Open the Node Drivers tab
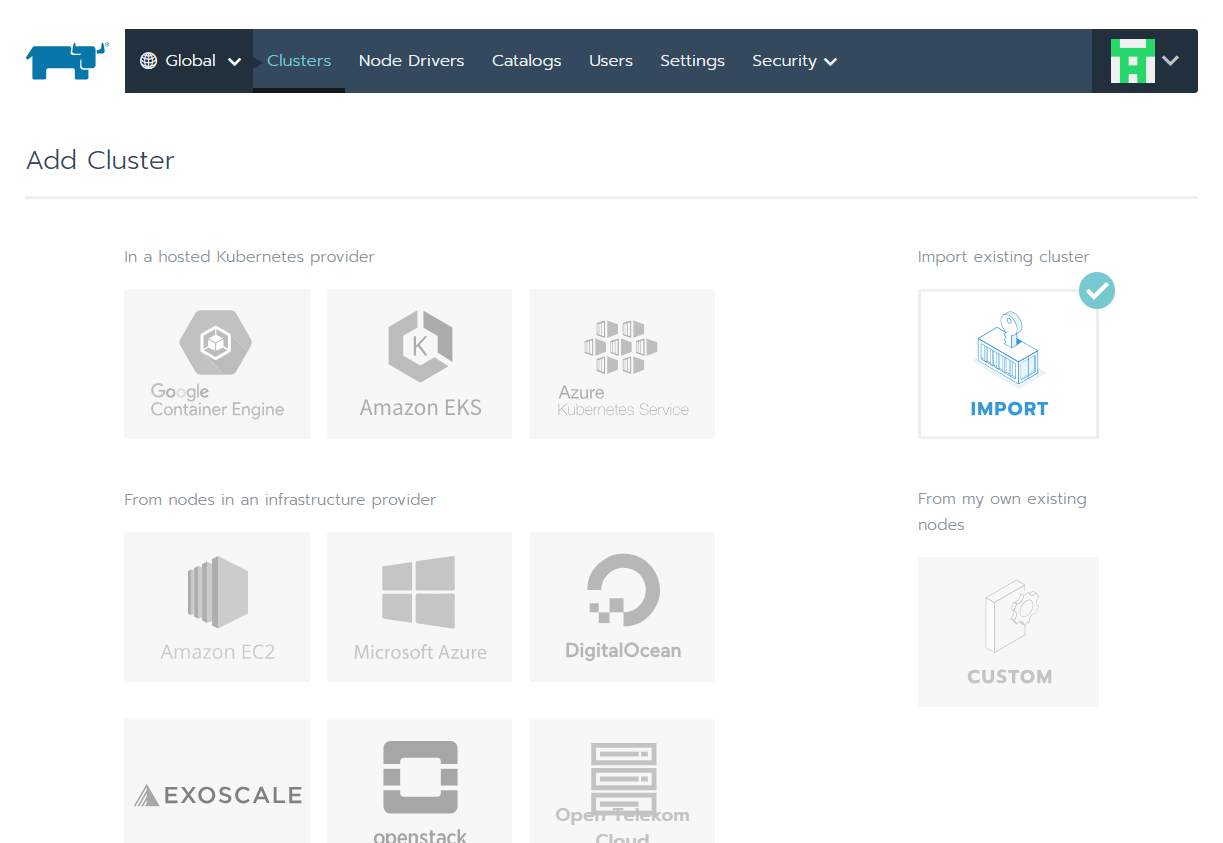1223x843 pixels. click(x=411, y=61)
